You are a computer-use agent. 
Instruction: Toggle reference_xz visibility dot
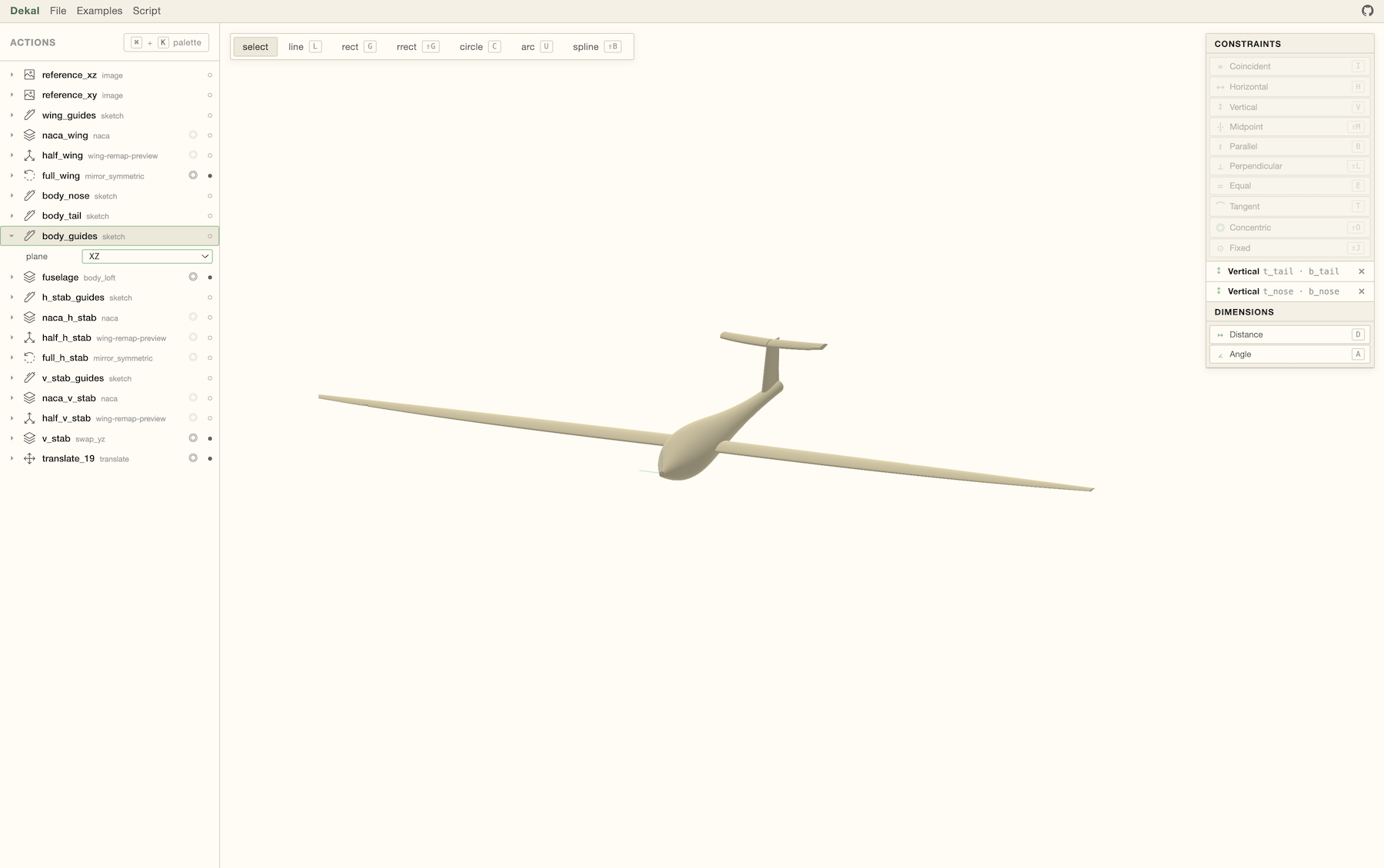(x=210, y=75)
